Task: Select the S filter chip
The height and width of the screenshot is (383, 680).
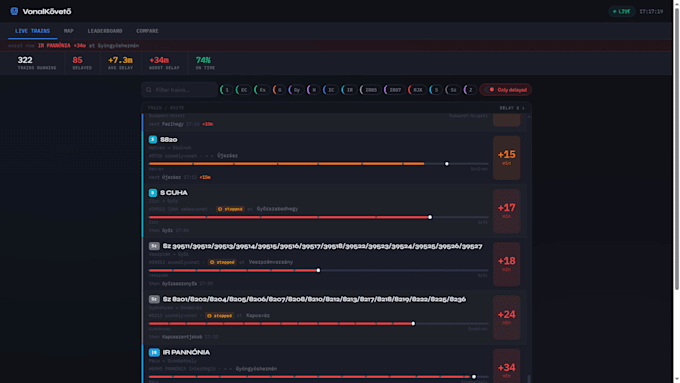Action: (x=436, y=90)
